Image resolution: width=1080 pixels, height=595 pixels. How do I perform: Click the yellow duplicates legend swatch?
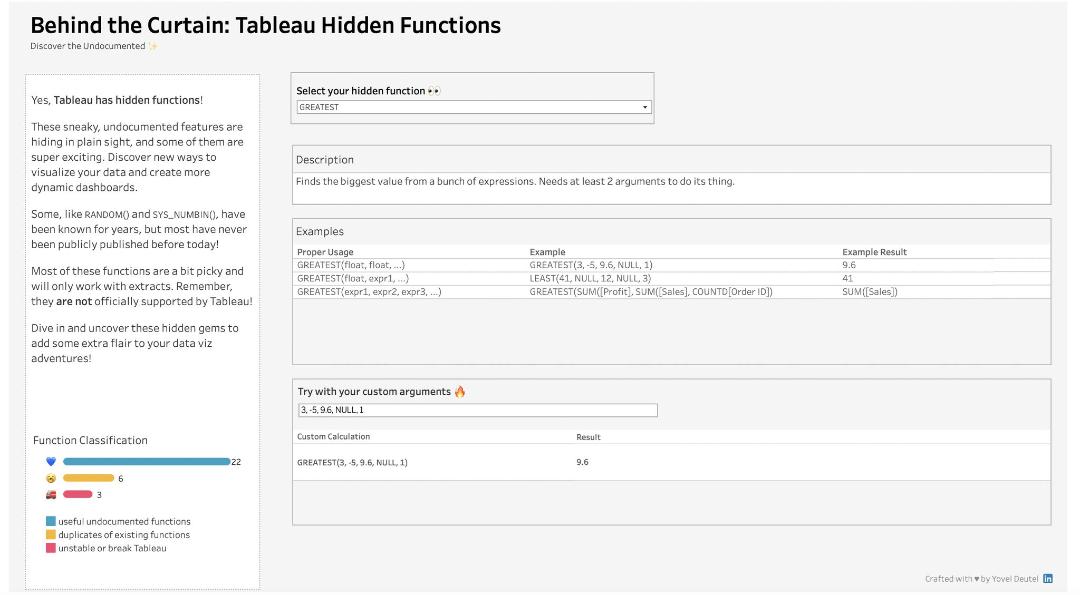51,535
